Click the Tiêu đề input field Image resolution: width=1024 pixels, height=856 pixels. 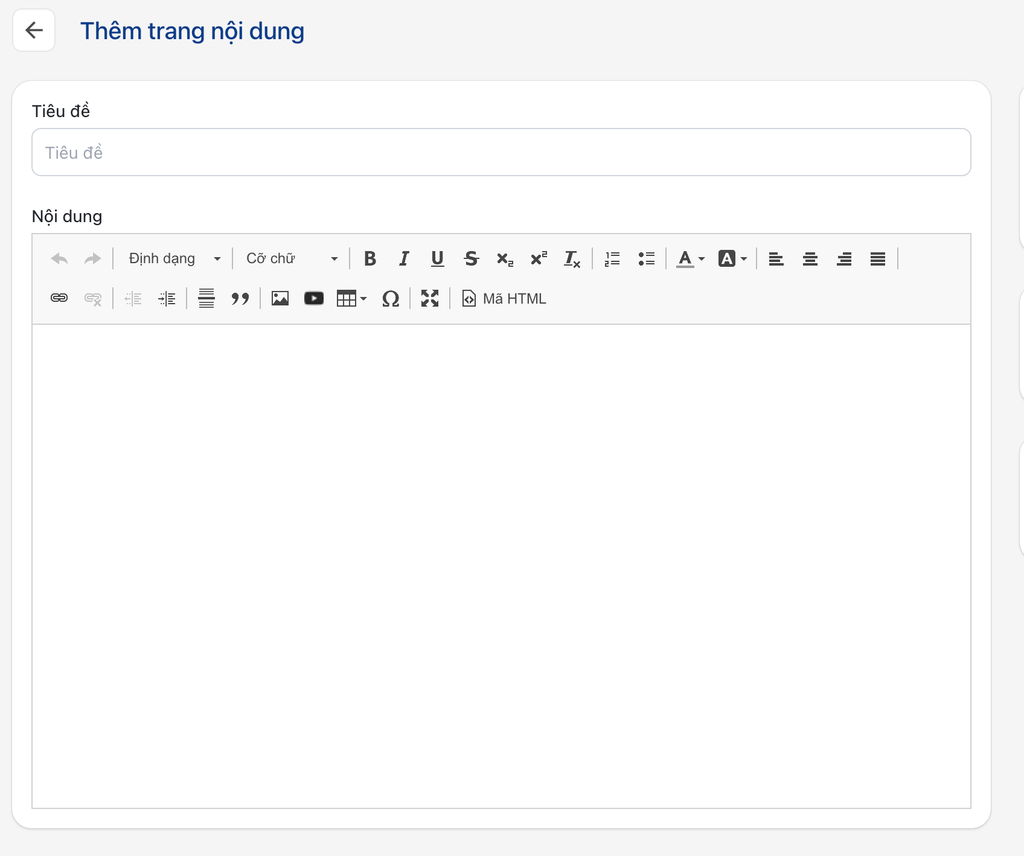(501, 152)
